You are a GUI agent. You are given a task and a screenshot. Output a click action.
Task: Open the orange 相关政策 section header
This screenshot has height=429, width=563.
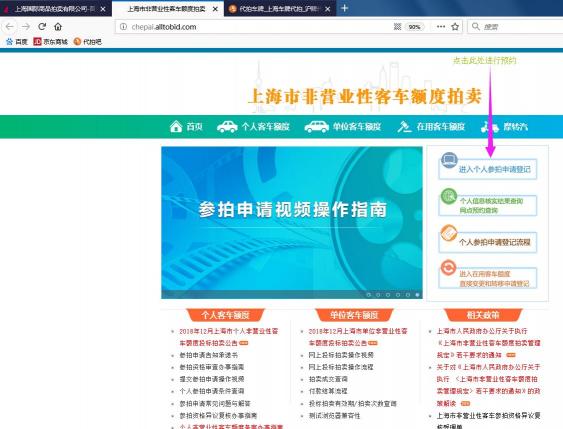tap(483, 315)
